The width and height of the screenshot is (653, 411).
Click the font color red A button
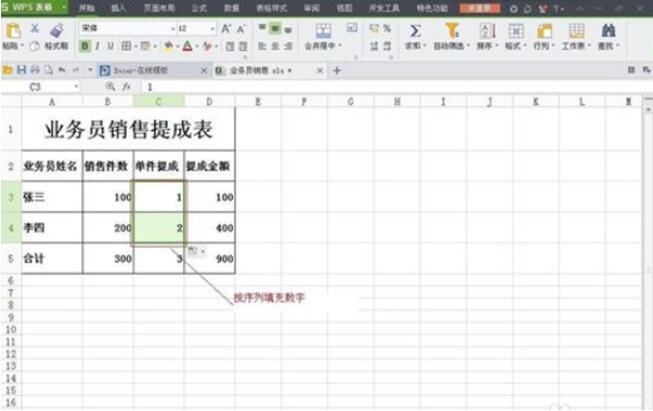(x=187, y=46)
